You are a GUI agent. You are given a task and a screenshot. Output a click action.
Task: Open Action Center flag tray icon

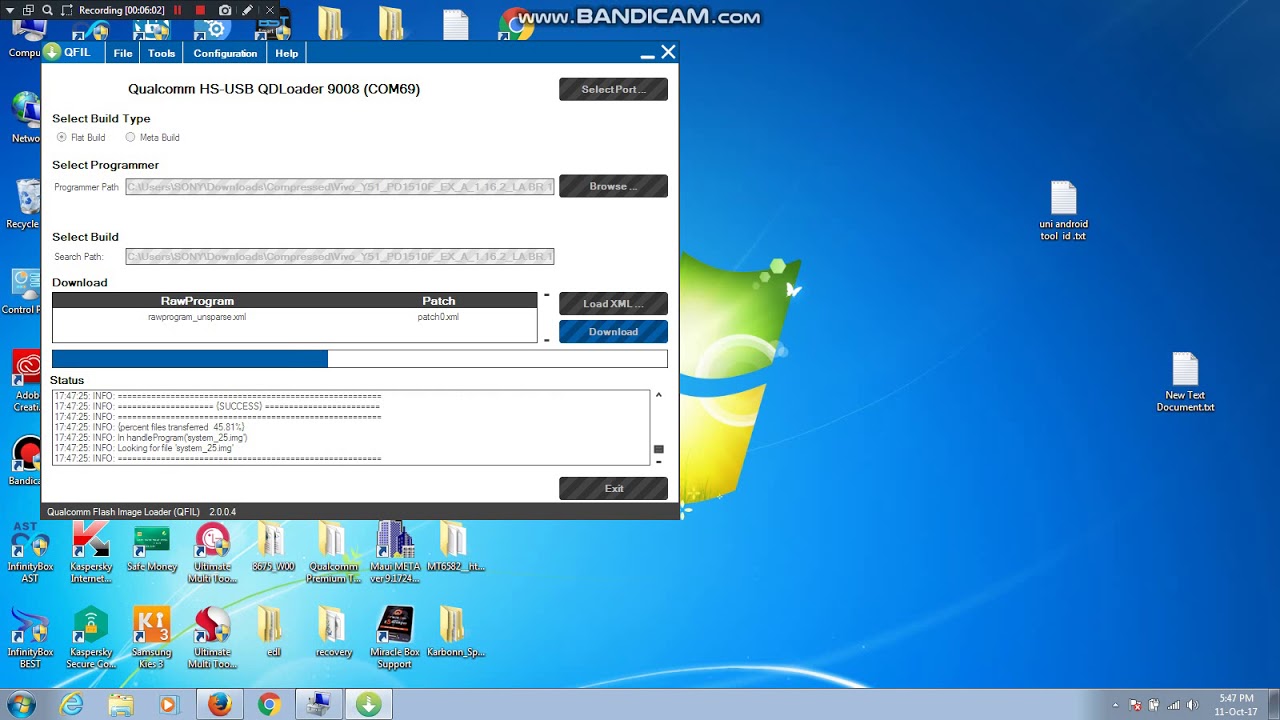[1136, 705]
